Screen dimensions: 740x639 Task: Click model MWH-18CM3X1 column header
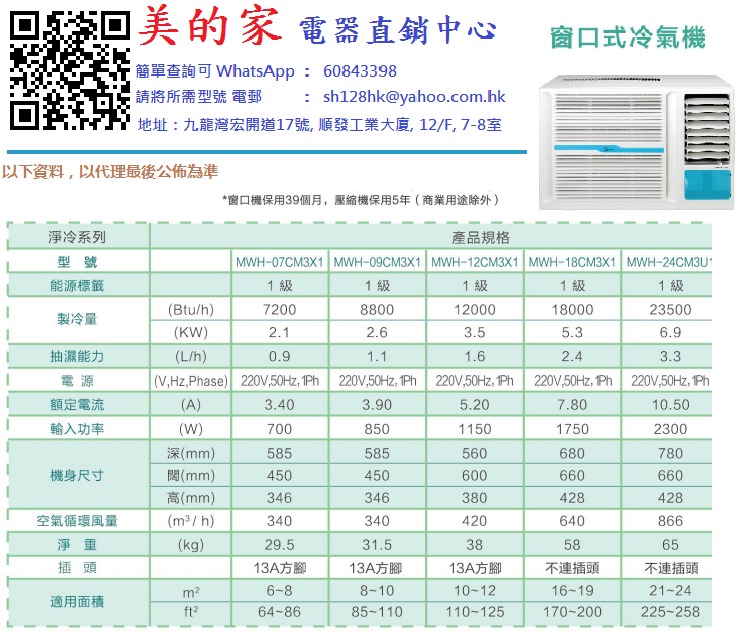click(572, 262)
